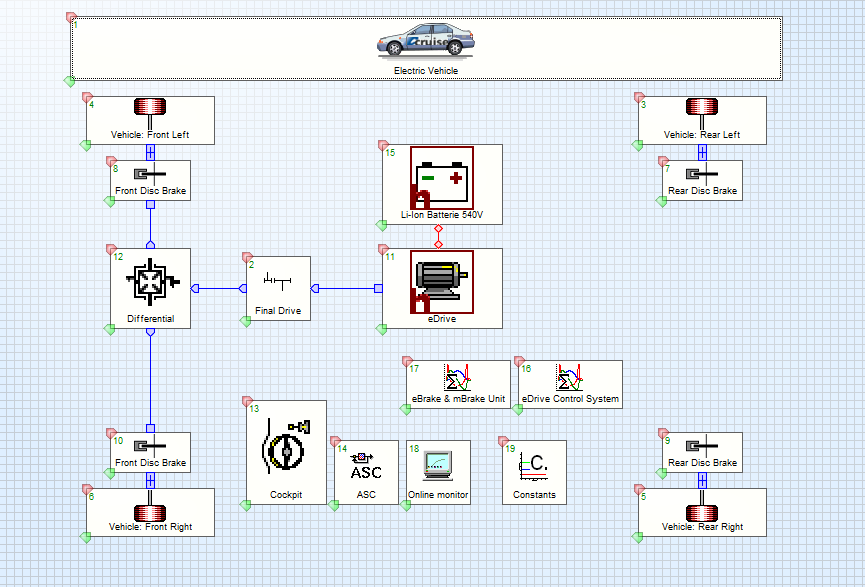The image size is (865, 587).
Task: Select the Li-Ion battery icon
Action: [442, 178]
